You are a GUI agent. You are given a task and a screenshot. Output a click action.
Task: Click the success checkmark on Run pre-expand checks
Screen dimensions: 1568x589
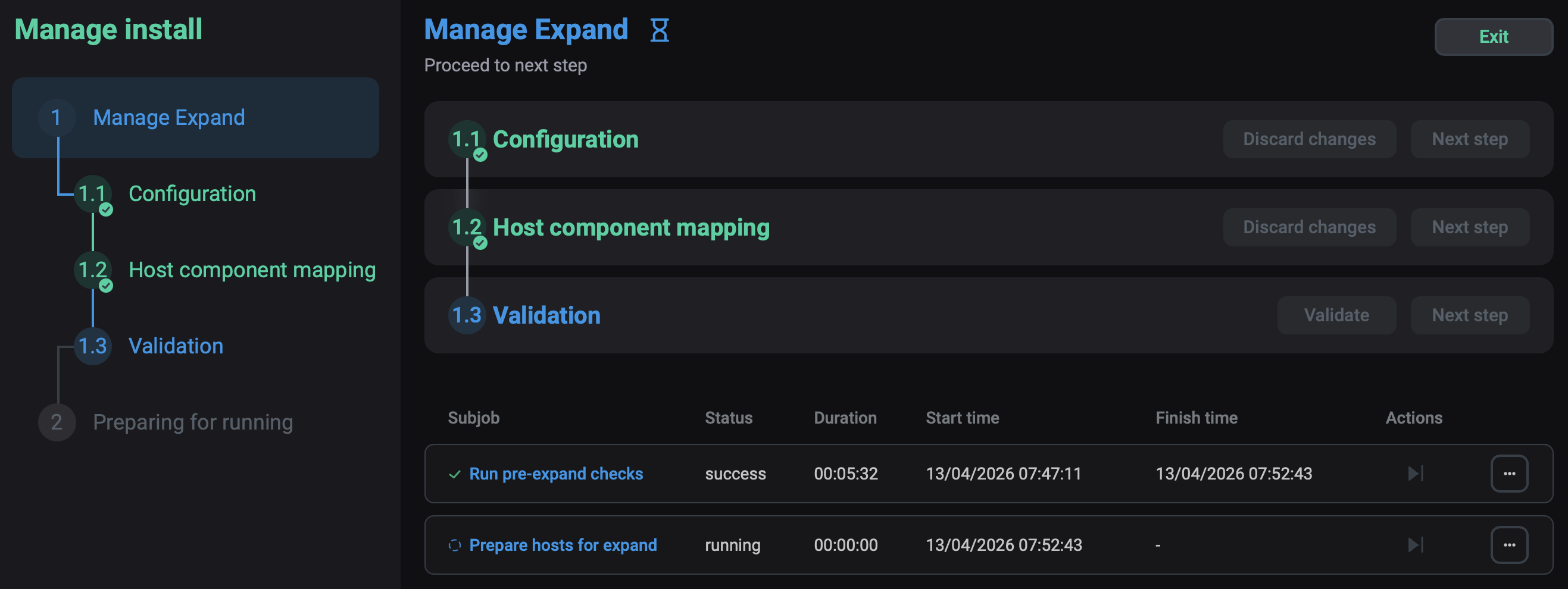[x=454, y=474]
